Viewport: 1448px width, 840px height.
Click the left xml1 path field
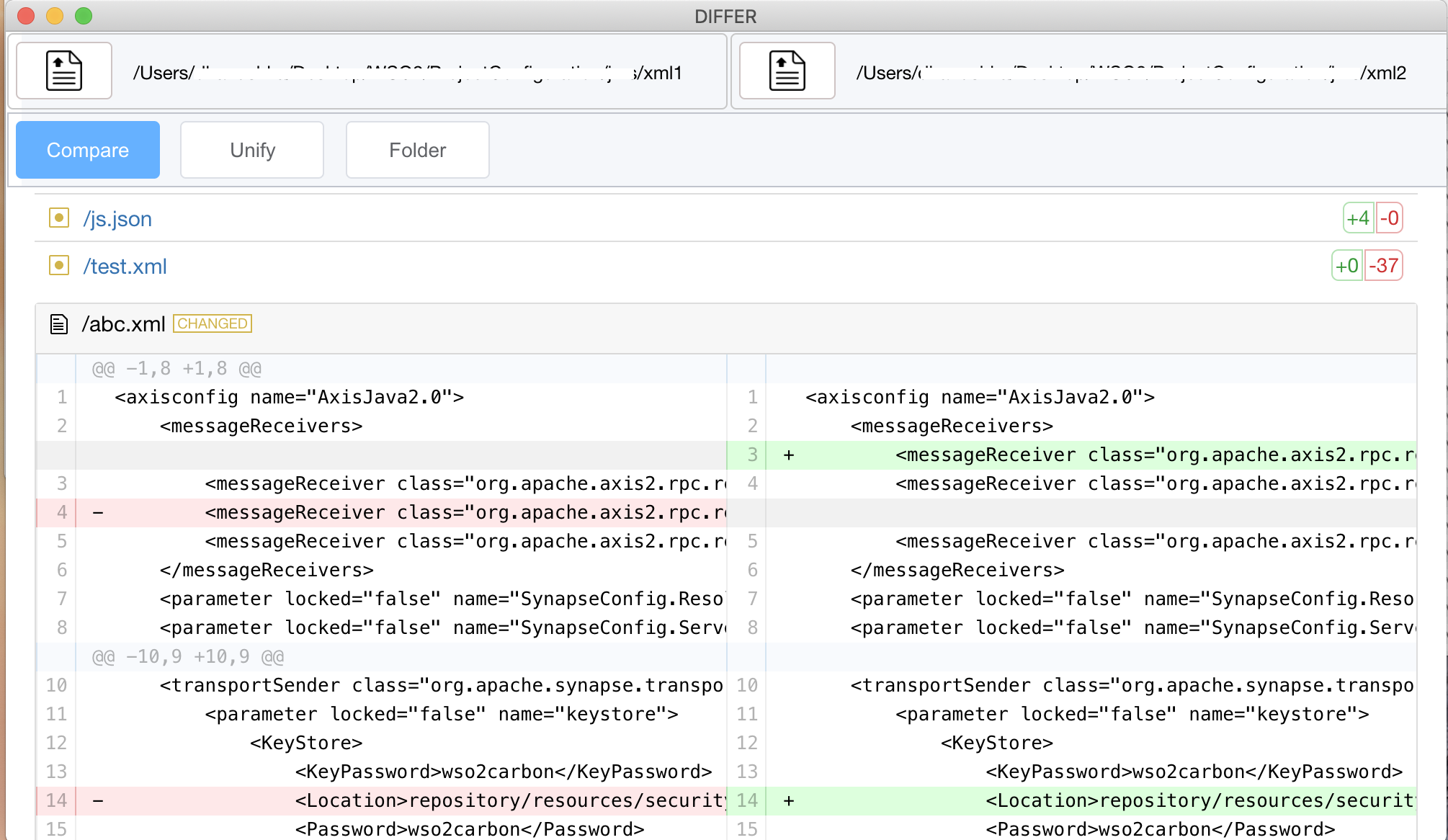407,73
